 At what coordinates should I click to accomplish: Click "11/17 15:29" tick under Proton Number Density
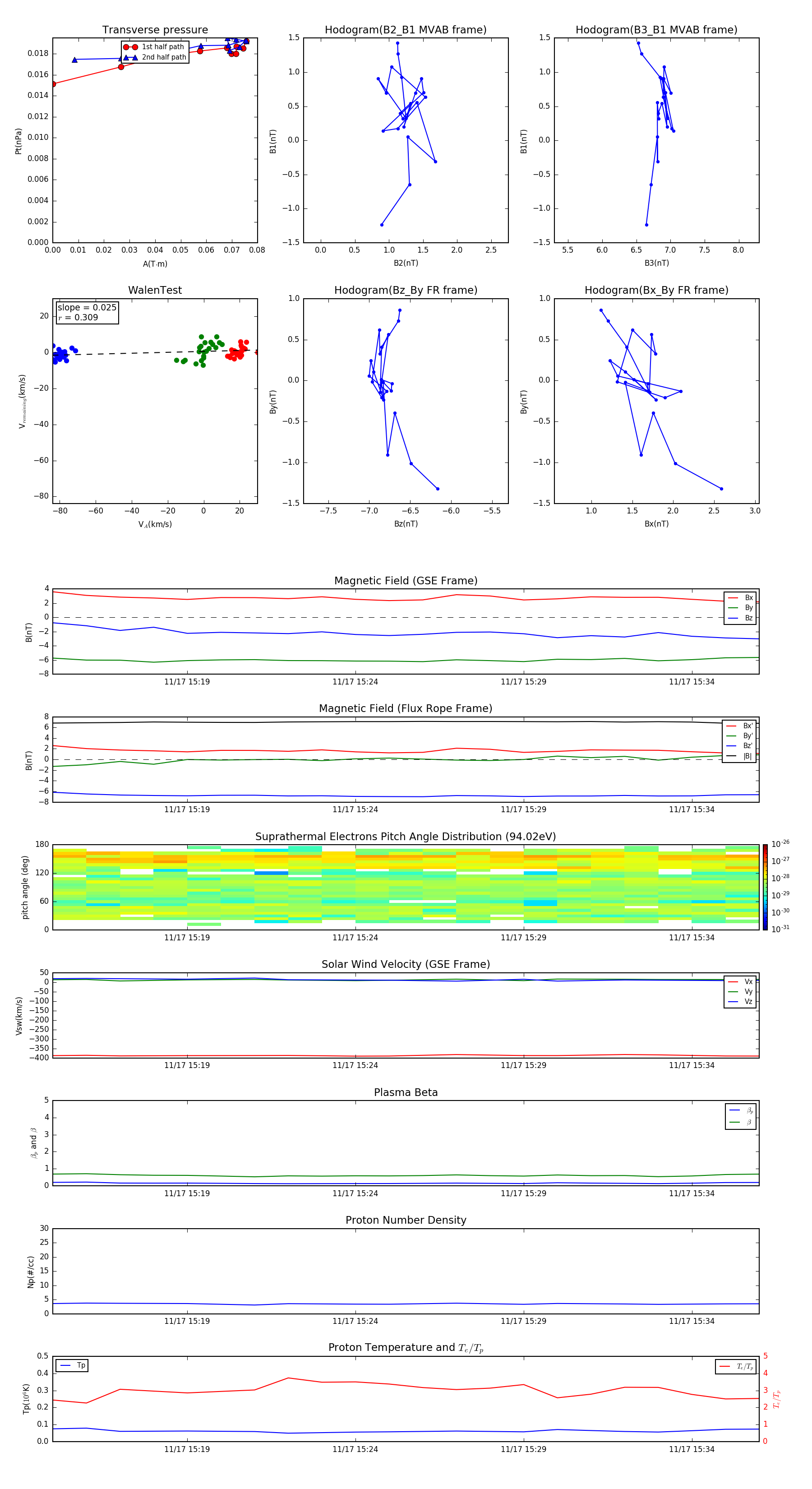click(x=523, y=1321)
